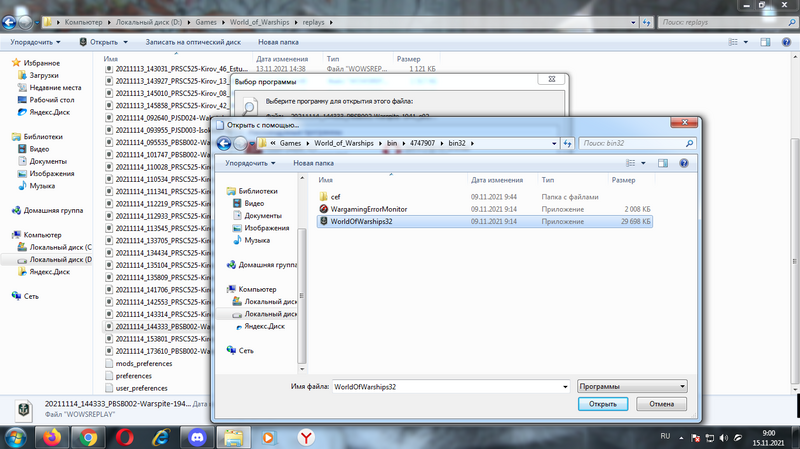
Task: Click the RU language indicator
Action: point(665,436)
